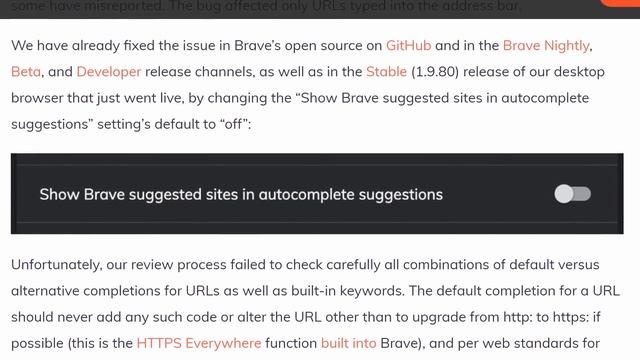Click the '(1.9.80)' version text
Screen dimensions: 640x360
(x=435, y=72)
